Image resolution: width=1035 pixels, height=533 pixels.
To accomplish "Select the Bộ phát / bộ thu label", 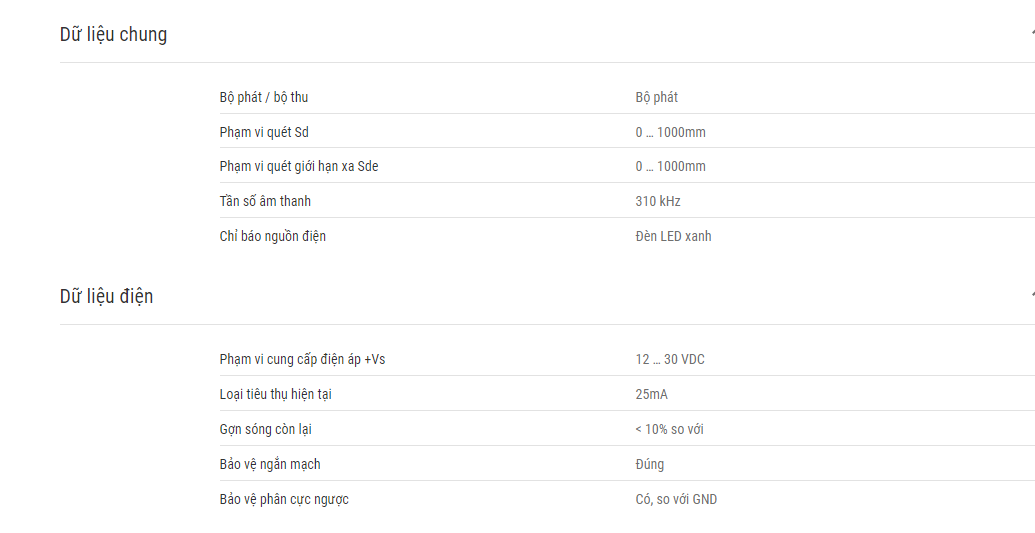I will [x=263, y=97].
